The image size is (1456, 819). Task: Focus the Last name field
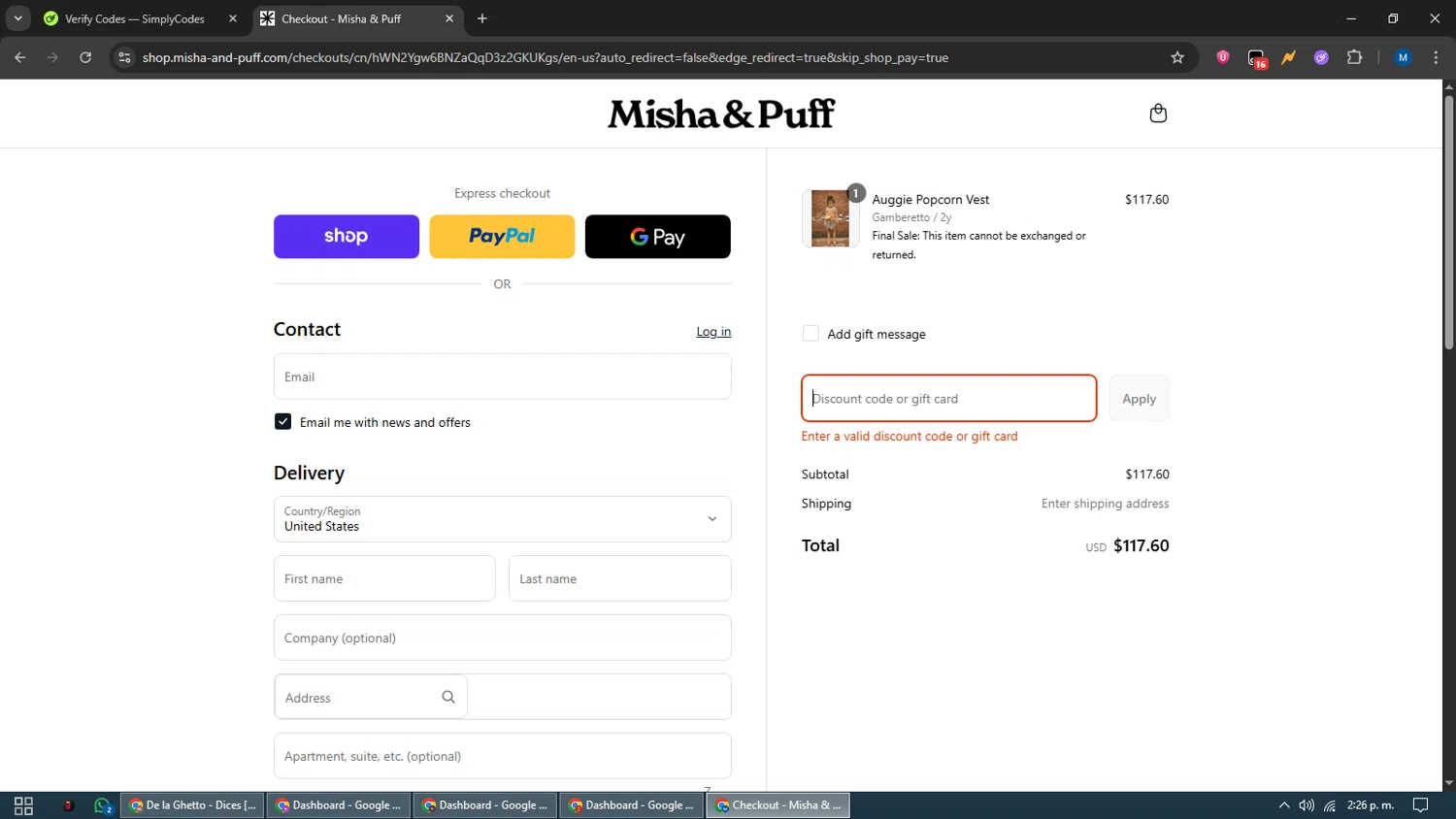pyautogui.click(x=619, y=578)
